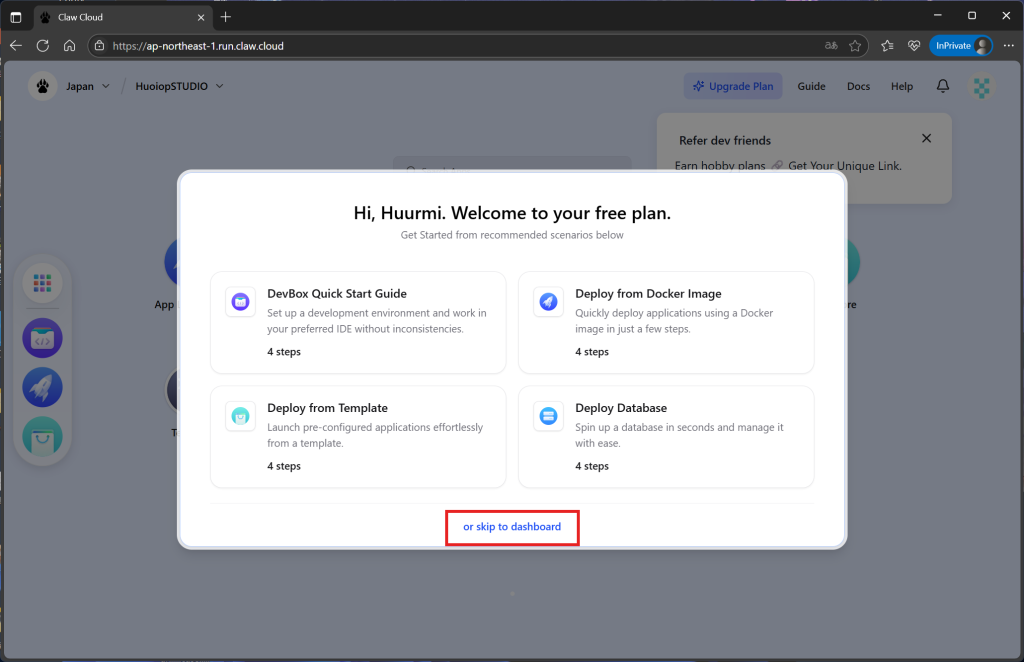1024x662 pixels.
Task: Open App Store bag icon in the dock
Action: [x=42, y=437]
